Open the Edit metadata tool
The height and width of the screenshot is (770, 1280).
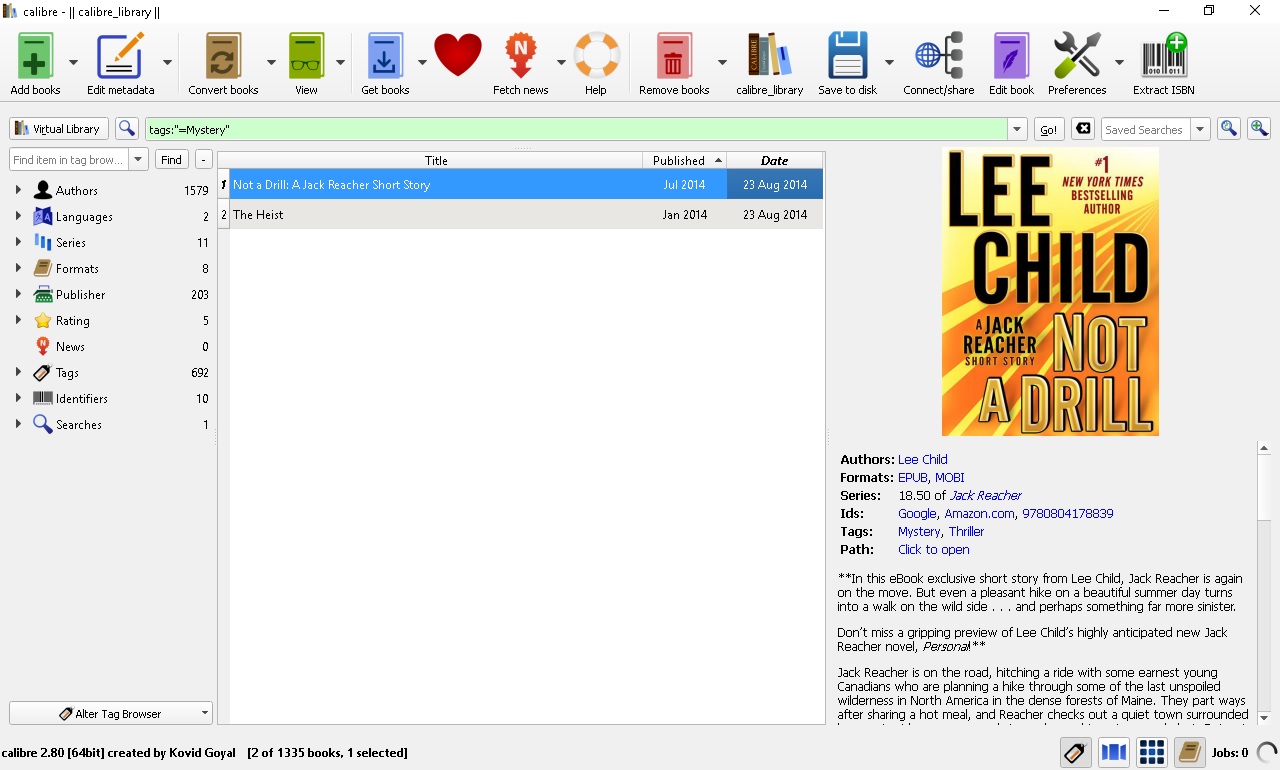tap(120, 56)
